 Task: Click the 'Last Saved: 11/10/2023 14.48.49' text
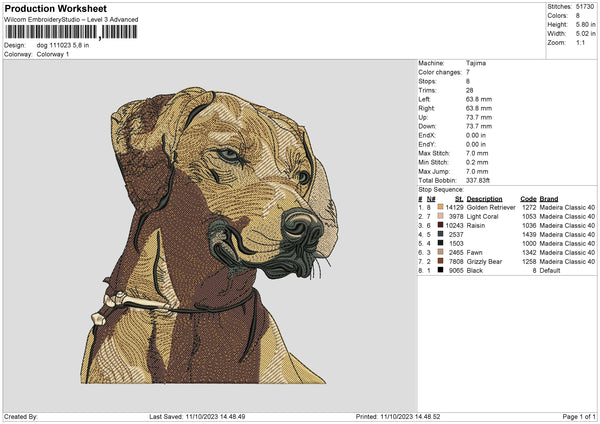[197, 417]
